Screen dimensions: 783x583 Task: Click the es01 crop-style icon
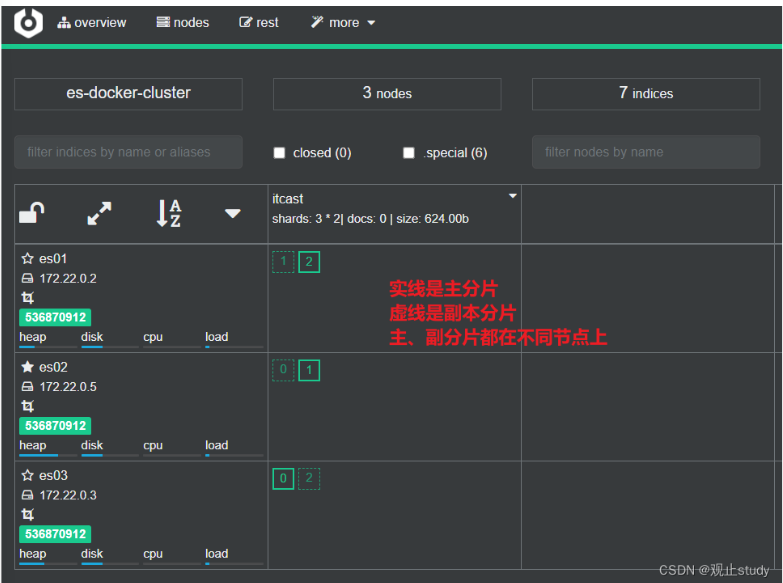pos(27,298)
